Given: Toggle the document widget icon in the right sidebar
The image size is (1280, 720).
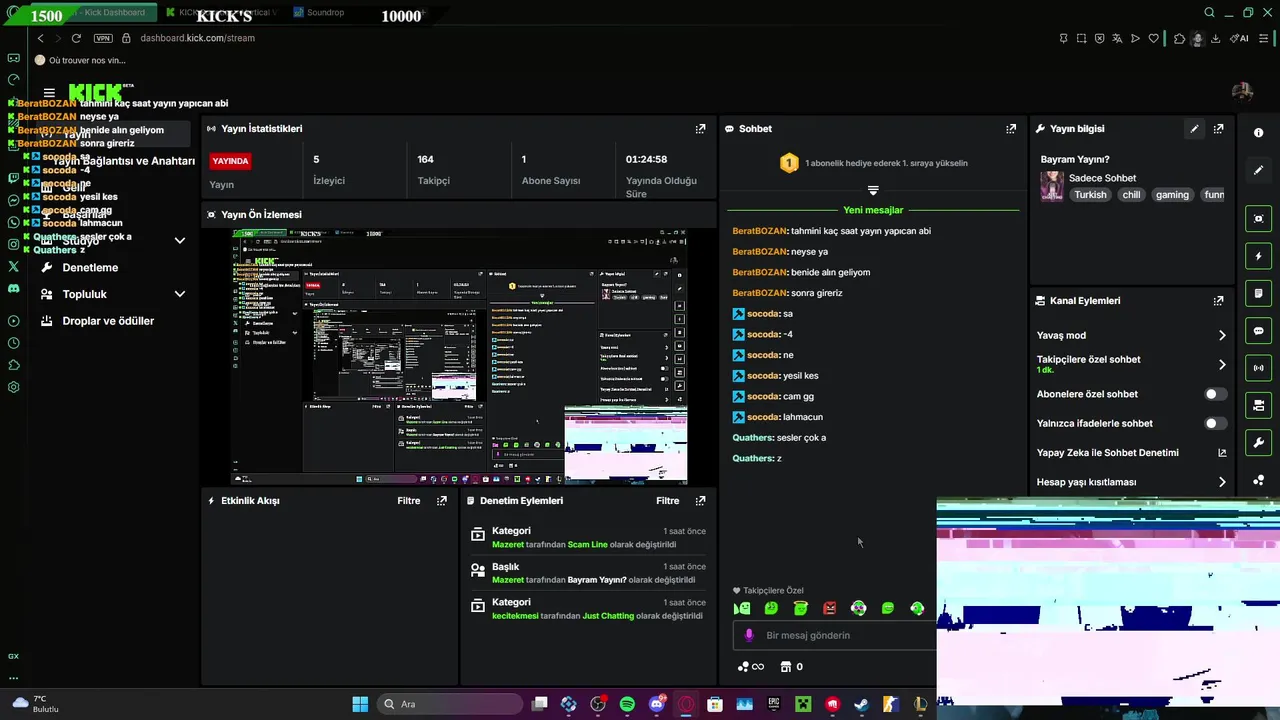Looking at the screenshot, I should (x=1258, y=293).
